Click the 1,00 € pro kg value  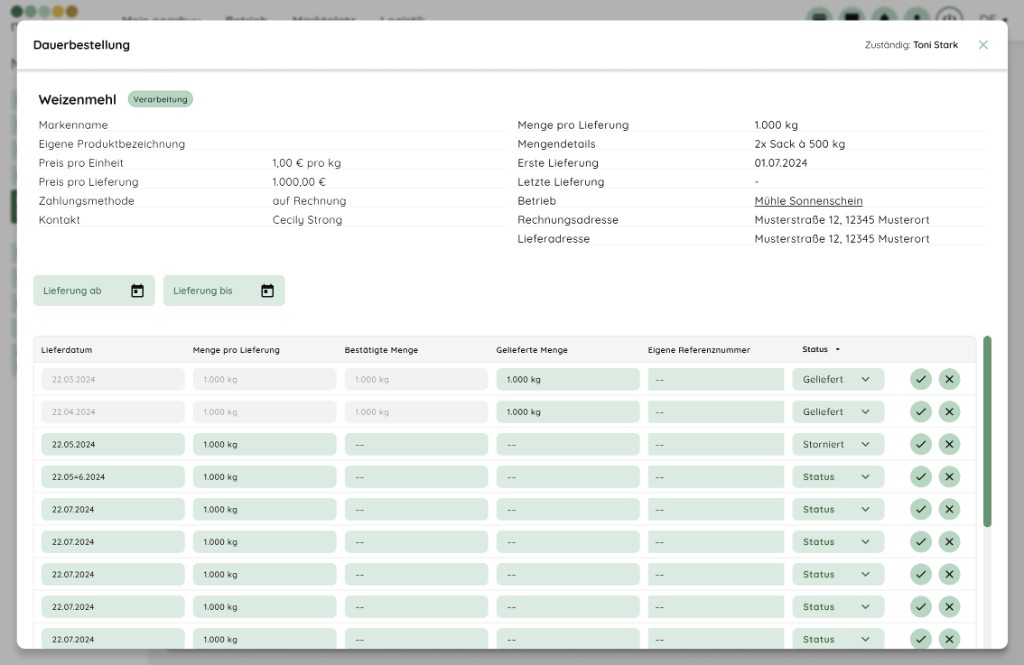306,163
